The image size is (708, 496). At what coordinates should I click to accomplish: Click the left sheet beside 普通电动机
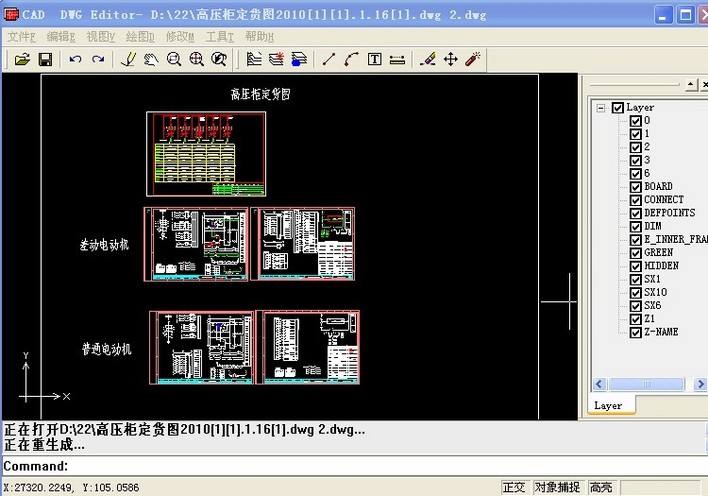pos(202,347)
